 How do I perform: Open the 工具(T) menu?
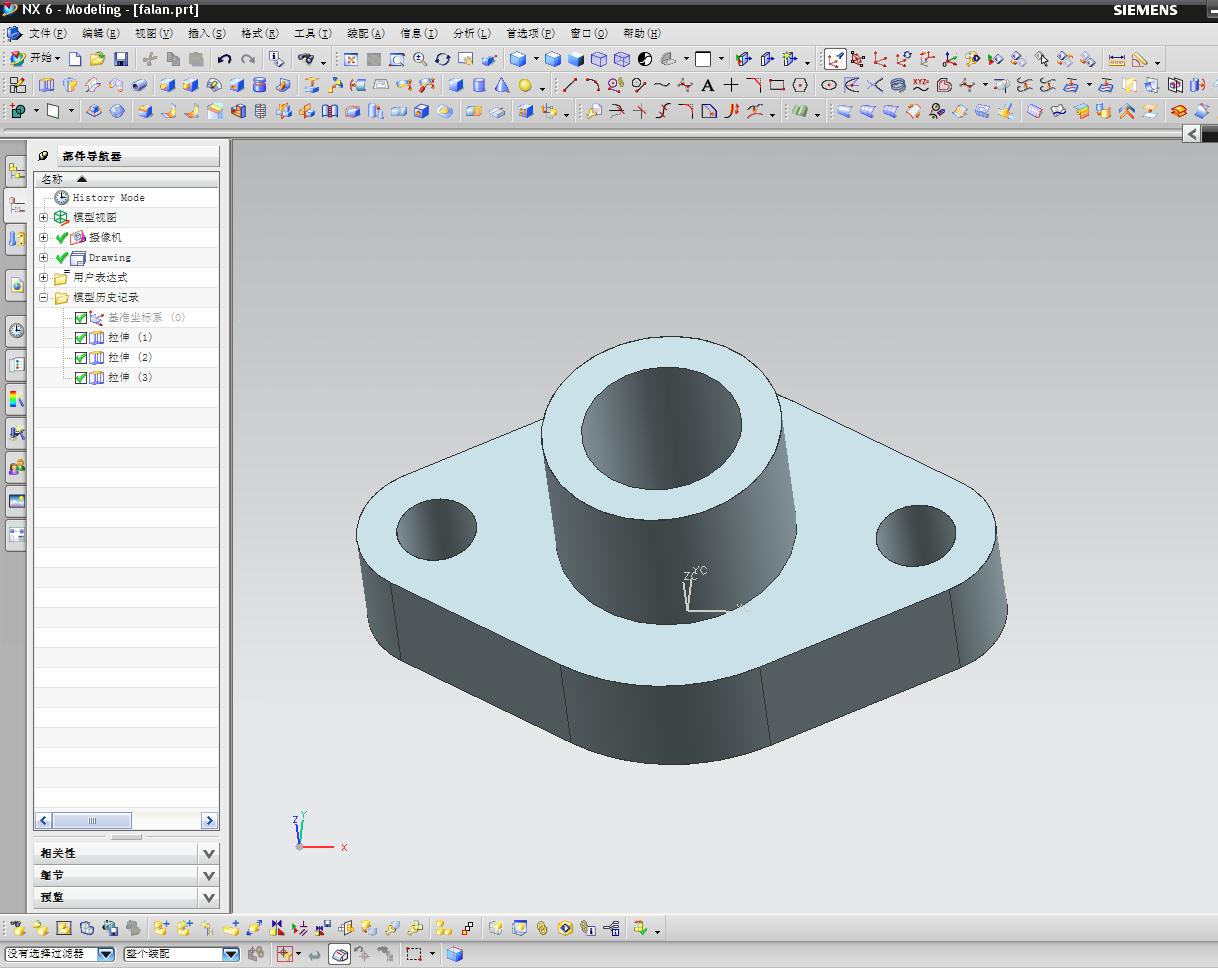[x=312, y=33]
